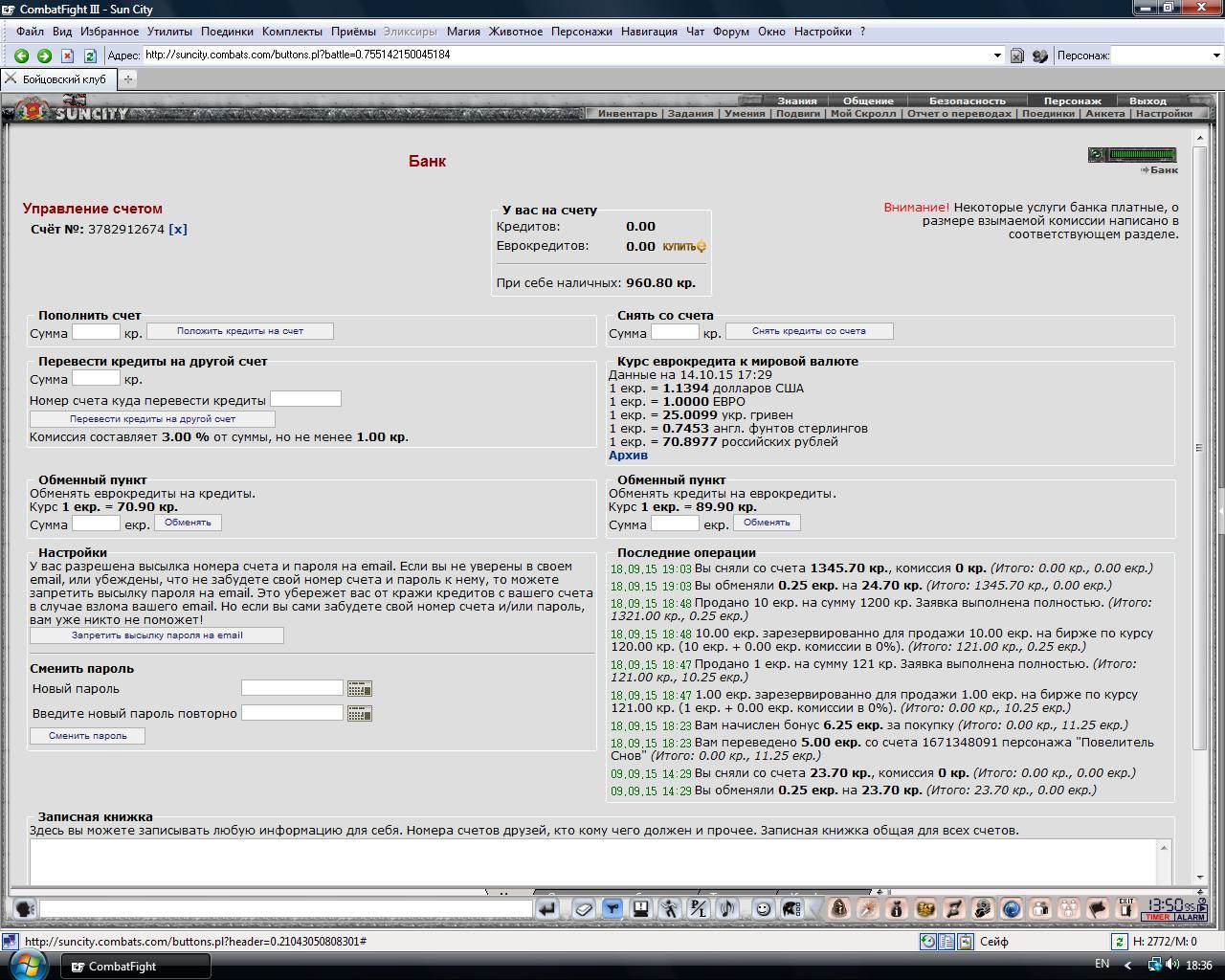Click the destination account number input field

pyautogui.click(x=305, y=399)
